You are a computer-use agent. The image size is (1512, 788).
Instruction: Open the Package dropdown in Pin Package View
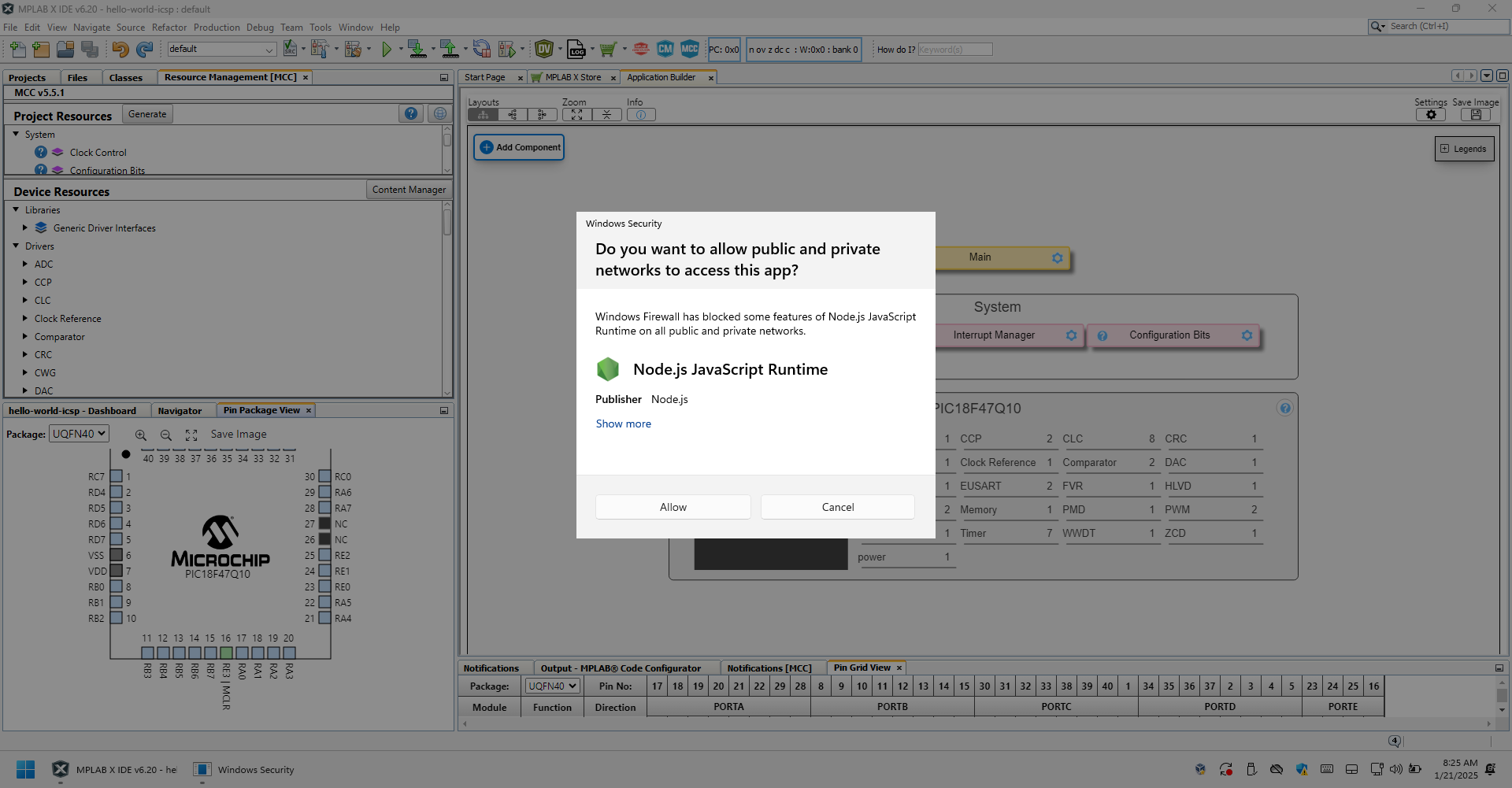[x=79, y=434]
